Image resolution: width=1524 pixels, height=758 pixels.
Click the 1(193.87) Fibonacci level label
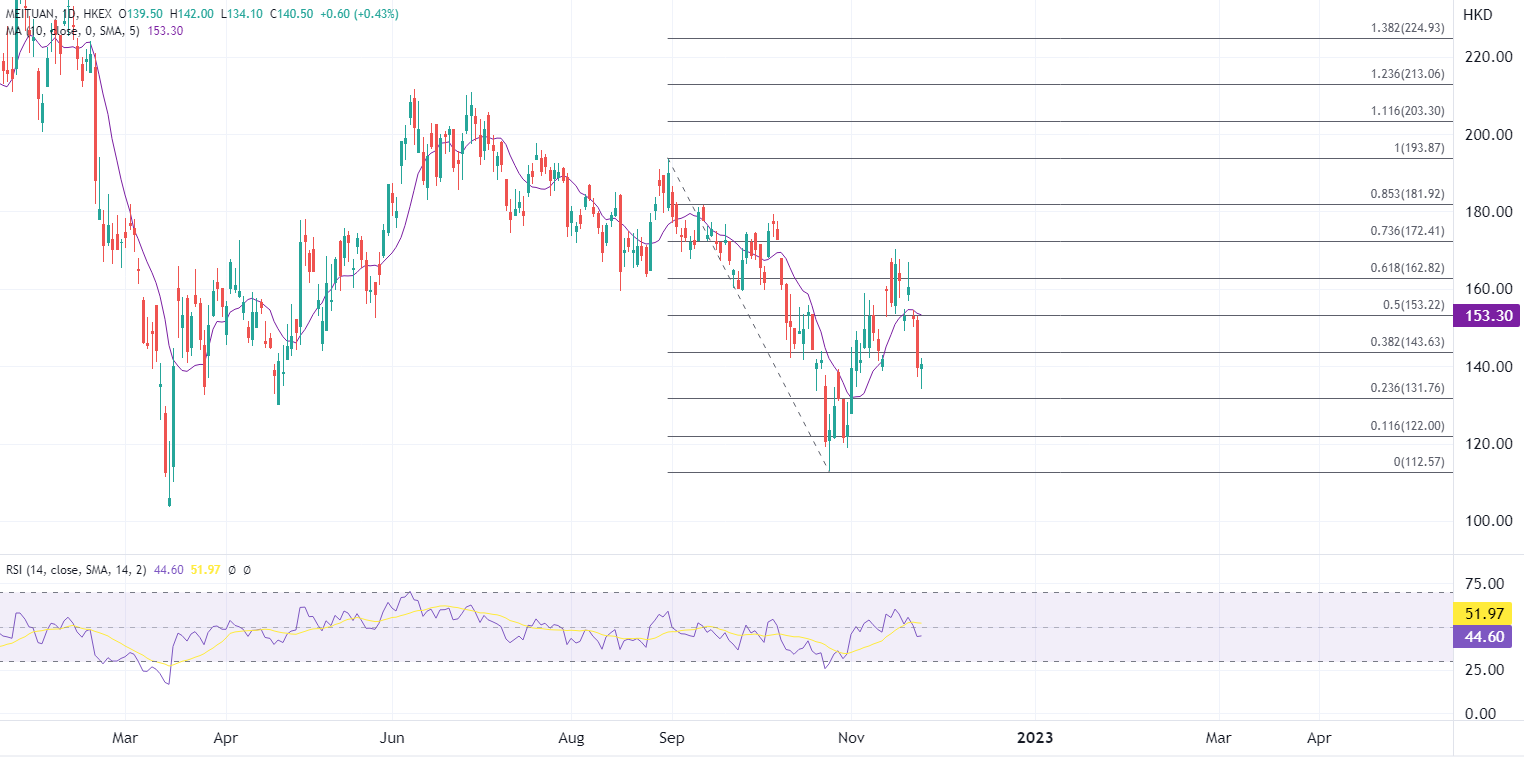(x=1419, y=148)
